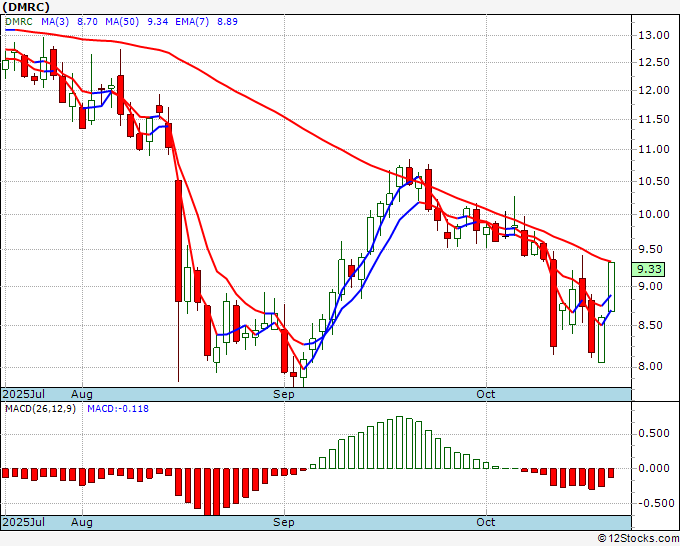Click the MA(3) legend label
Viewport: 680px width, 546px height.
point(55,22)
